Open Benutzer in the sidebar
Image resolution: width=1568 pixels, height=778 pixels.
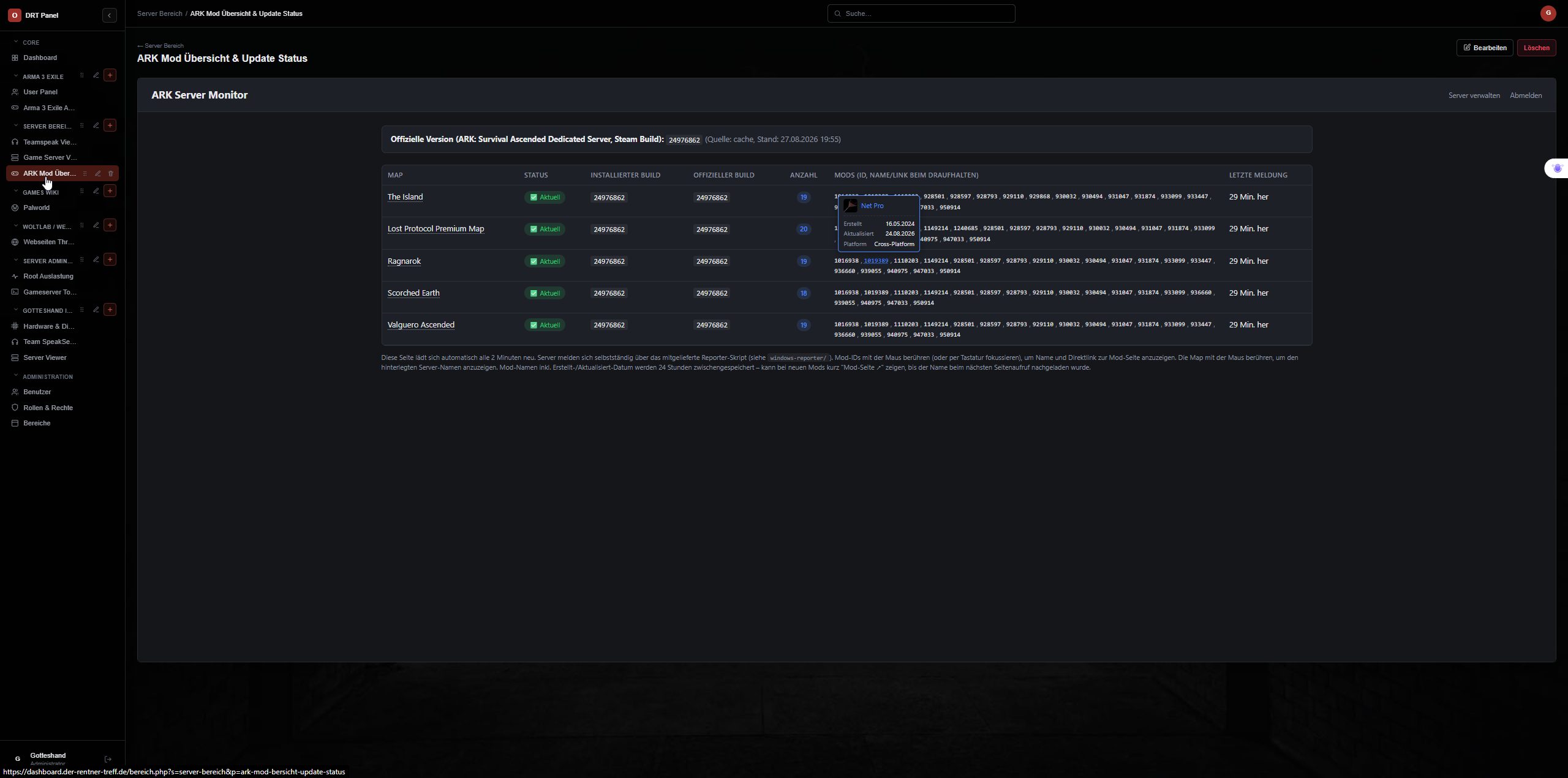pos(62,392)
